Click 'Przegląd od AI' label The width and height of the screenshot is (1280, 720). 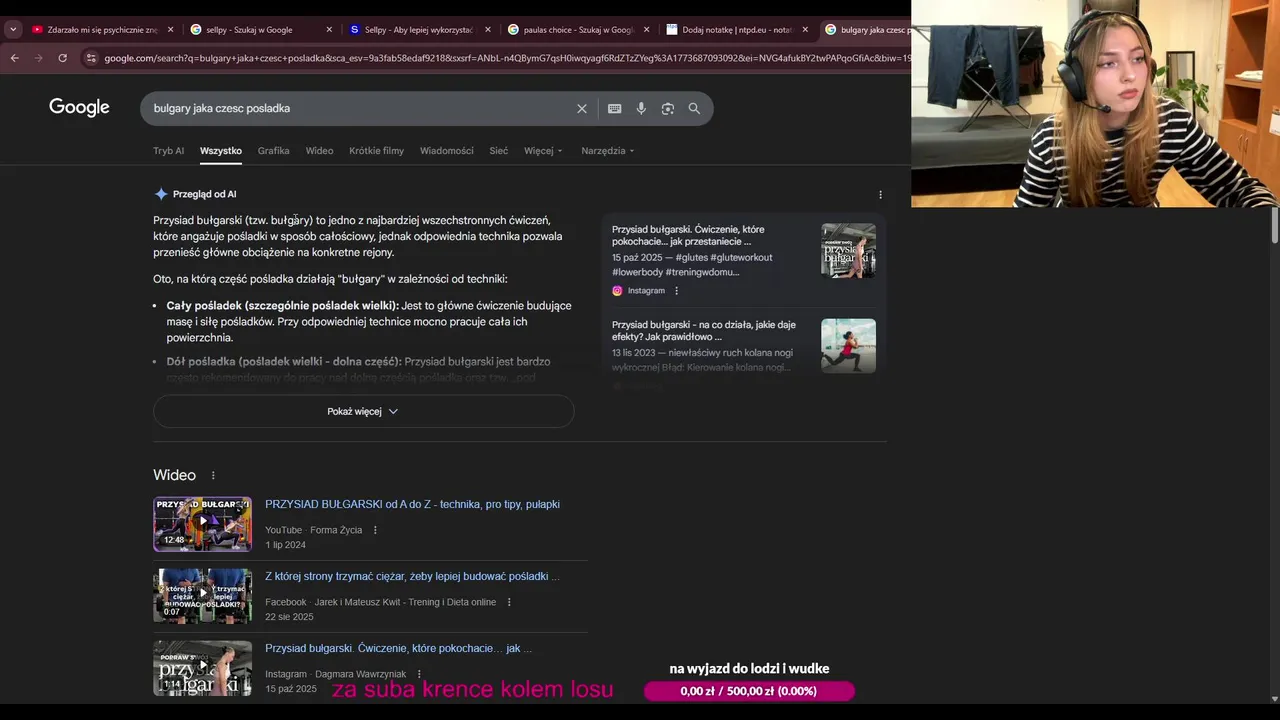tap(204, 194)
